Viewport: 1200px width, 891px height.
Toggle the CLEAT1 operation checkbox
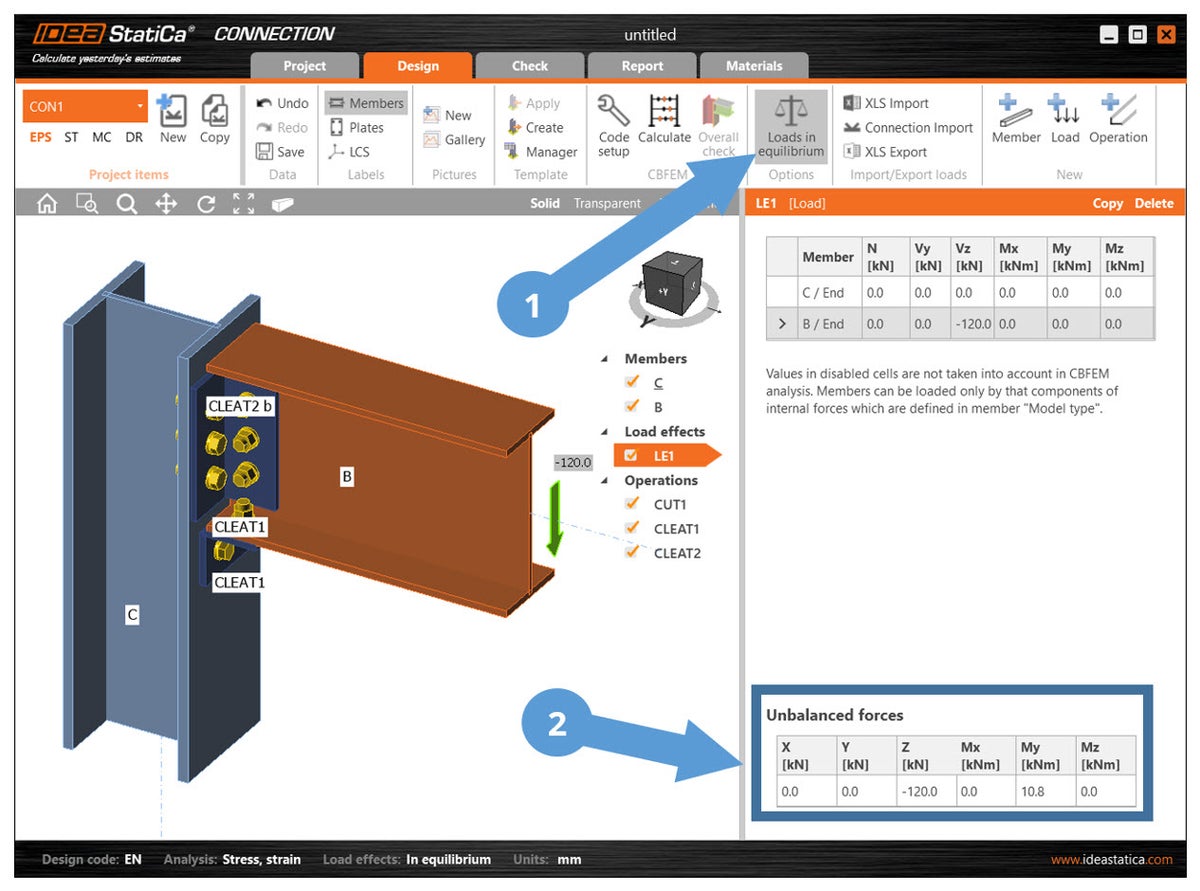click(x=631, y=528)
